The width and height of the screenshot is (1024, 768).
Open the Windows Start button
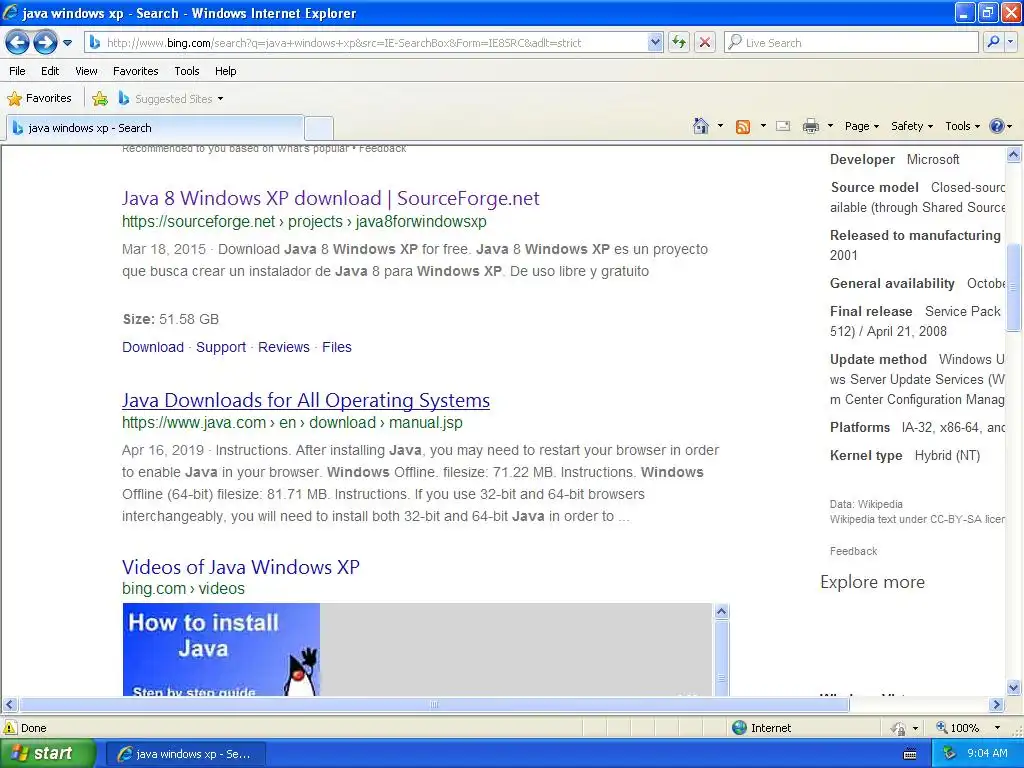(48, 754)
